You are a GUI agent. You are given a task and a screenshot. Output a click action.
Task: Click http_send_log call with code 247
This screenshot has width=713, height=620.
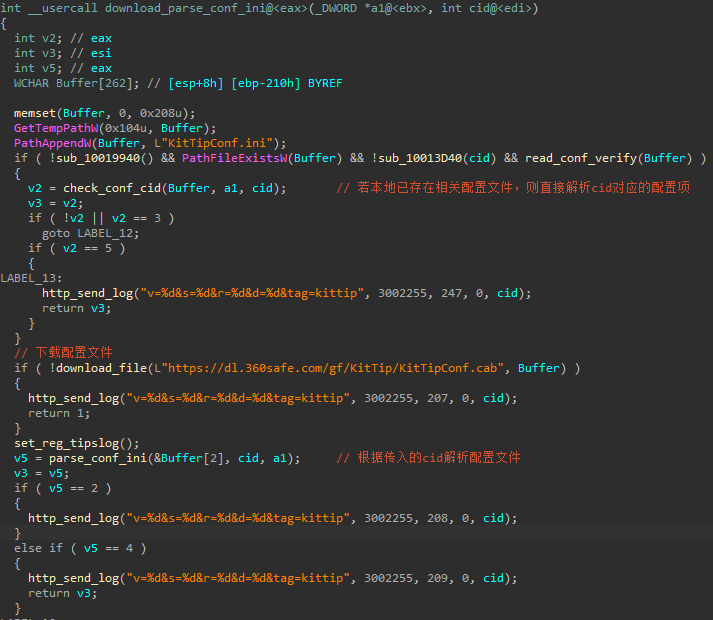(x=83, y=293)
